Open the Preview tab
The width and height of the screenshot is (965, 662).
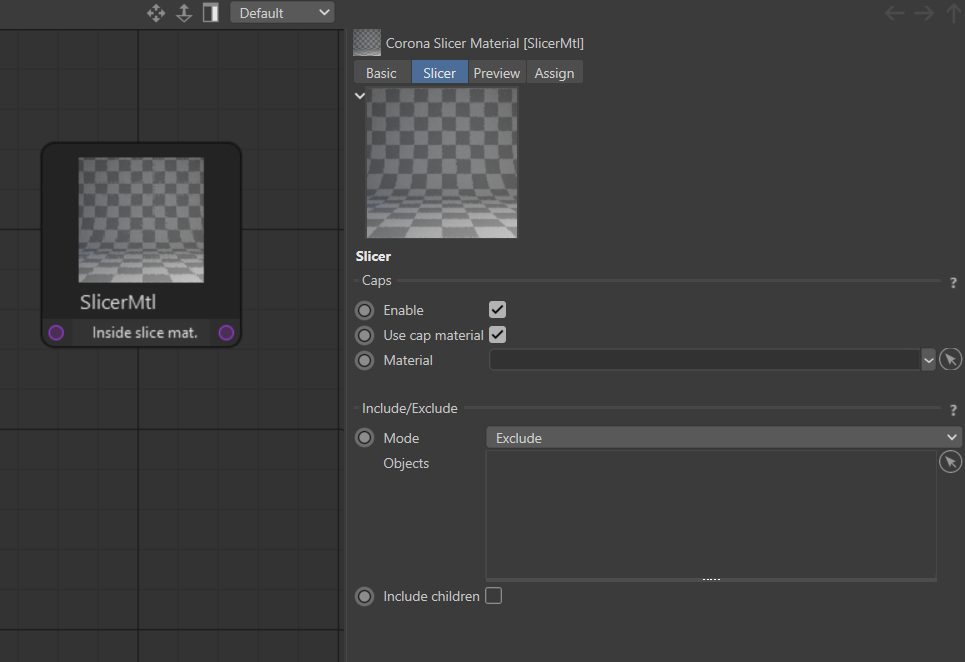pyautogui.click(x=497, y=73)
